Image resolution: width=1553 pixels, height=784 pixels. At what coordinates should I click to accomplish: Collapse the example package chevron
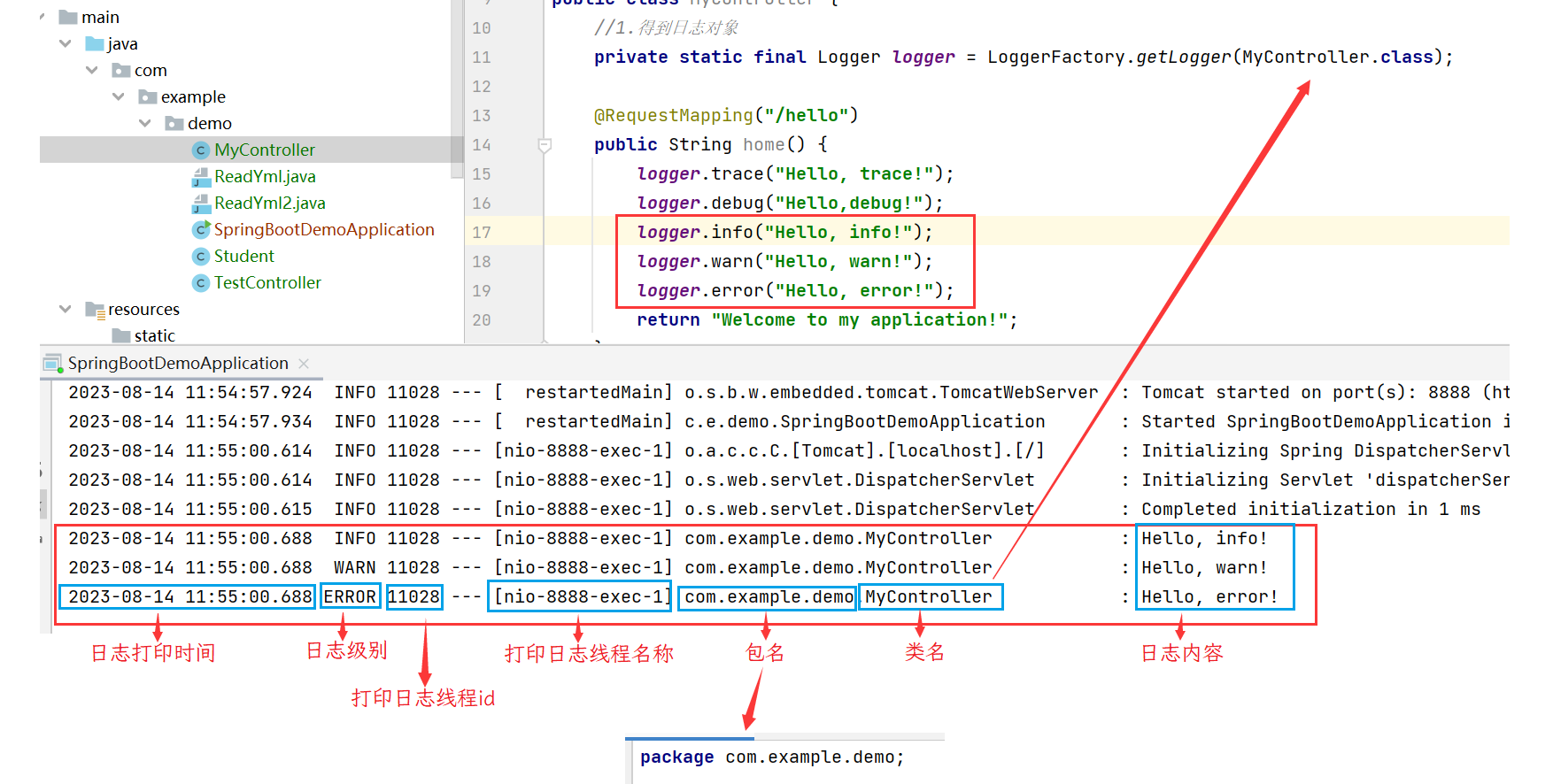[119, 96]
